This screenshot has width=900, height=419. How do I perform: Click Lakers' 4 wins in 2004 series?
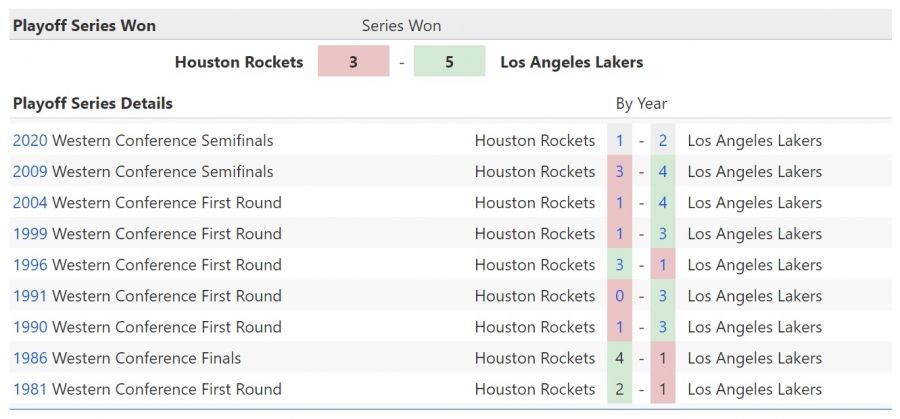pyautogui.click(x=662, y=202)
